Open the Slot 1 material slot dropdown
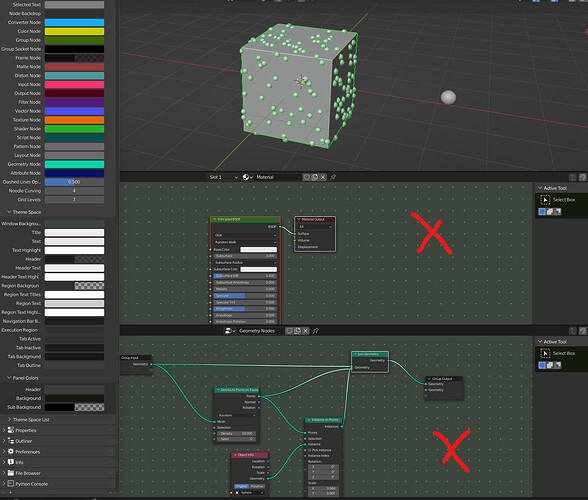The height and width of the screenshot is (500, 588). [x=224, y=177]
